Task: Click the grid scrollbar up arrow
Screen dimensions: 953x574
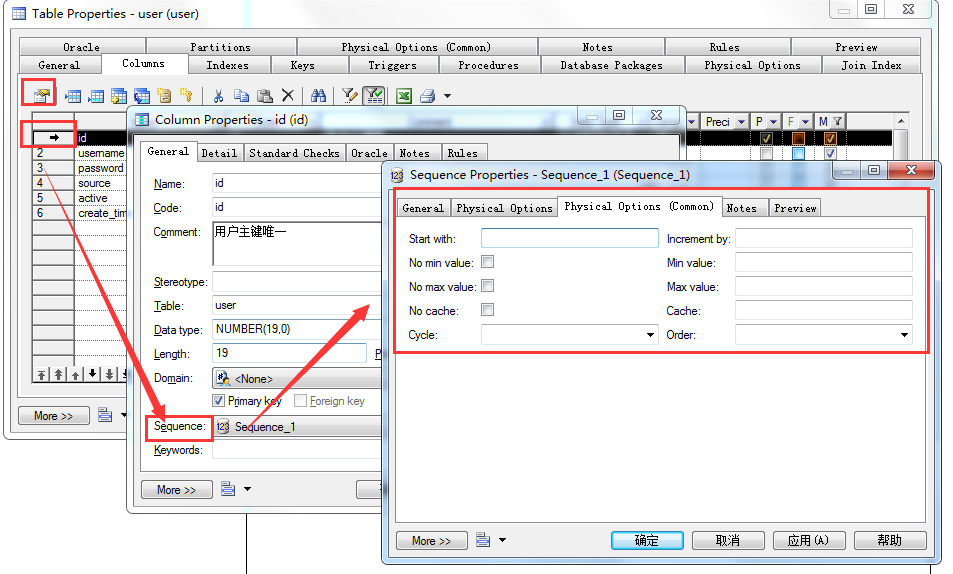Action: tap(901, 121)
